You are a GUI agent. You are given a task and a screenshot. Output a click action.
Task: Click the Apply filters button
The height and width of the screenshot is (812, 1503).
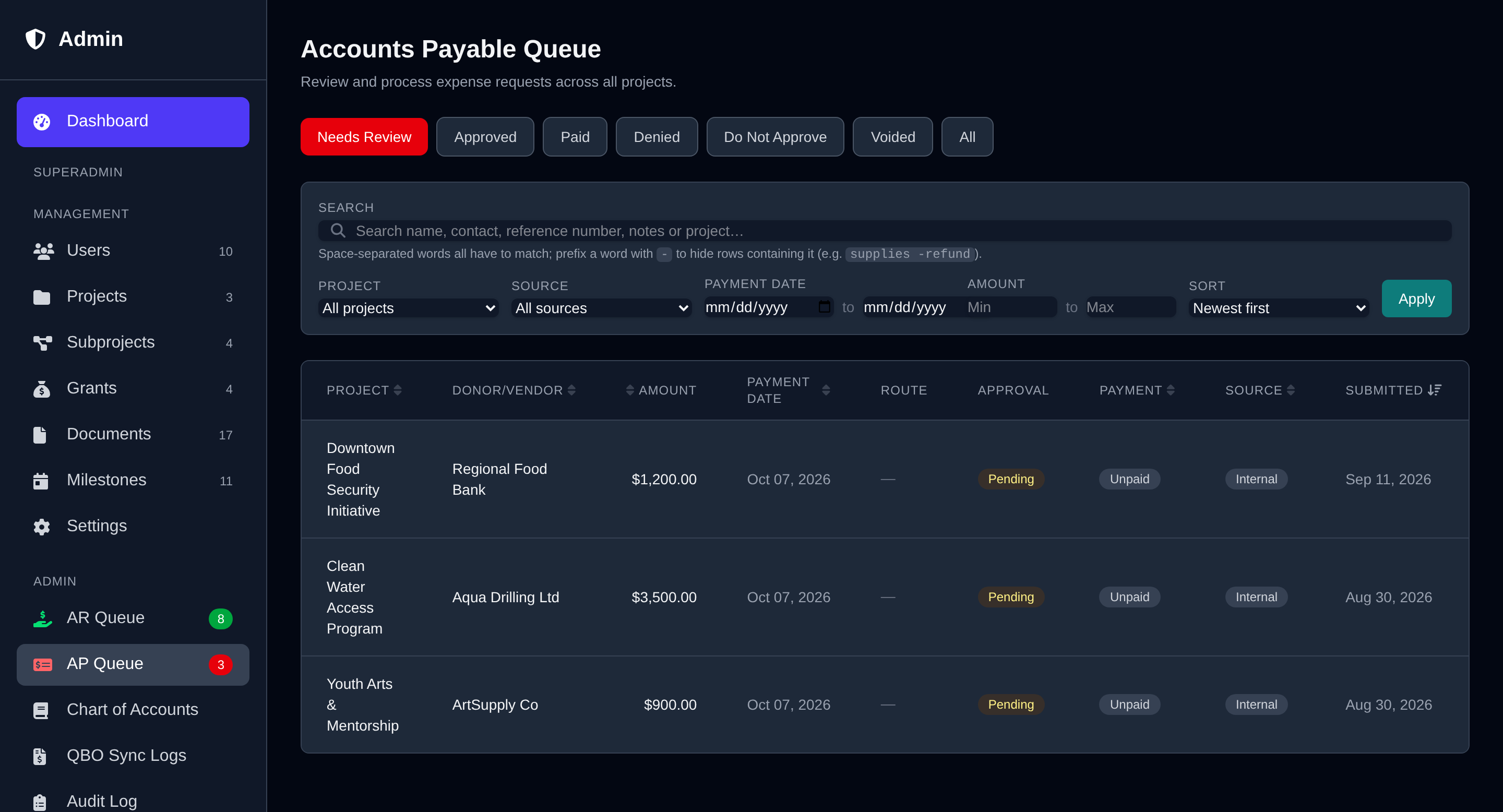(1416, 298)
